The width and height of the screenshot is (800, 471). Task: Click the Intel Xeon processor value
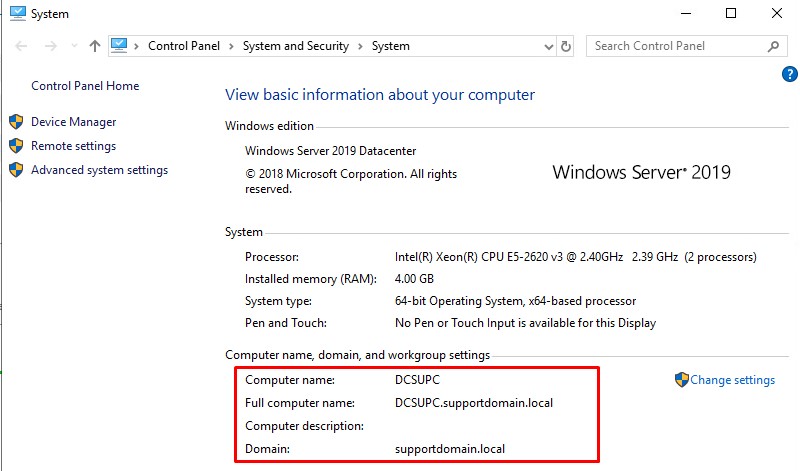(576, 257)
